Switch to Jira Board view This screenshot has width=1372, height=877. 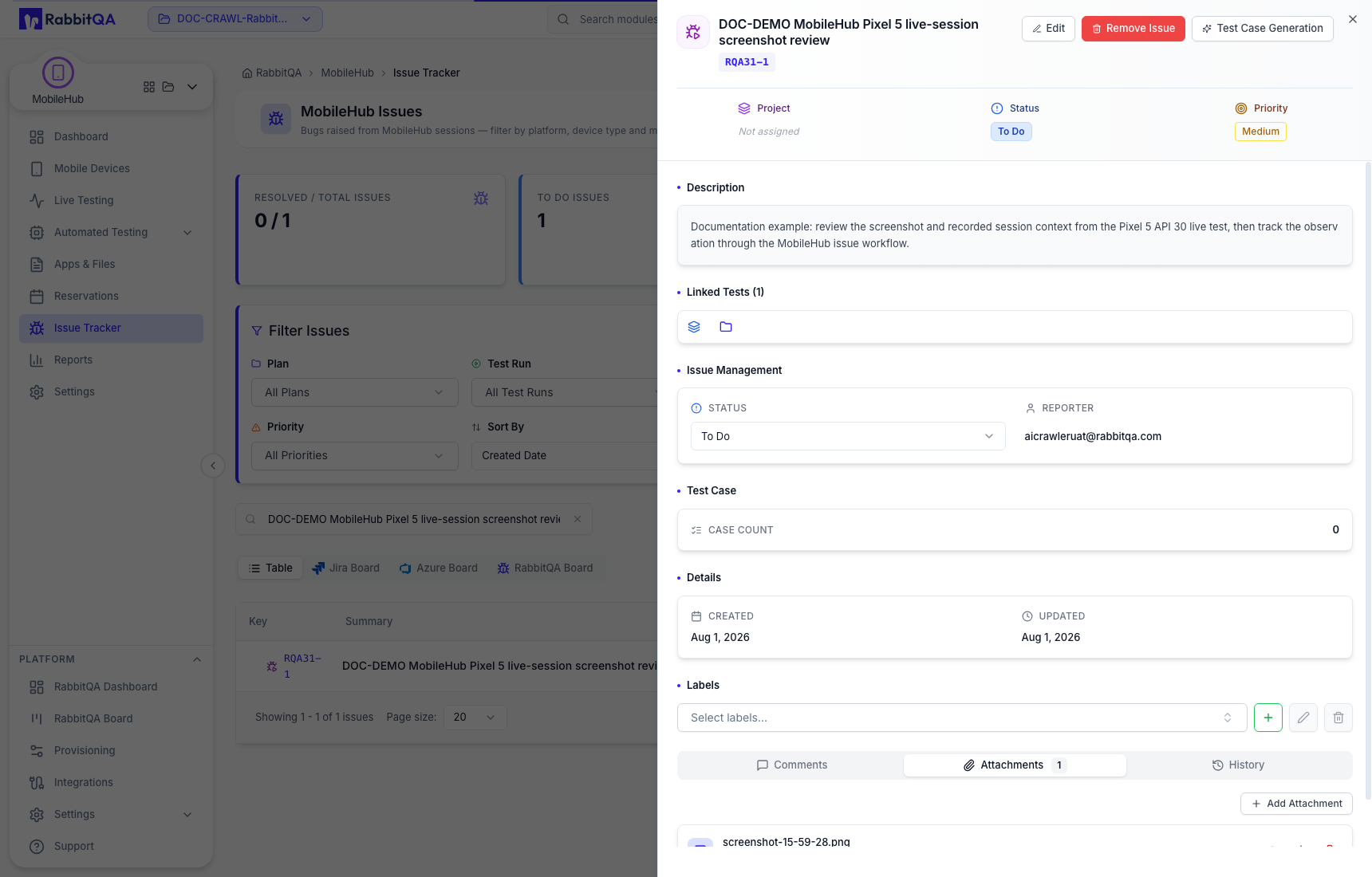click(345, 568)
